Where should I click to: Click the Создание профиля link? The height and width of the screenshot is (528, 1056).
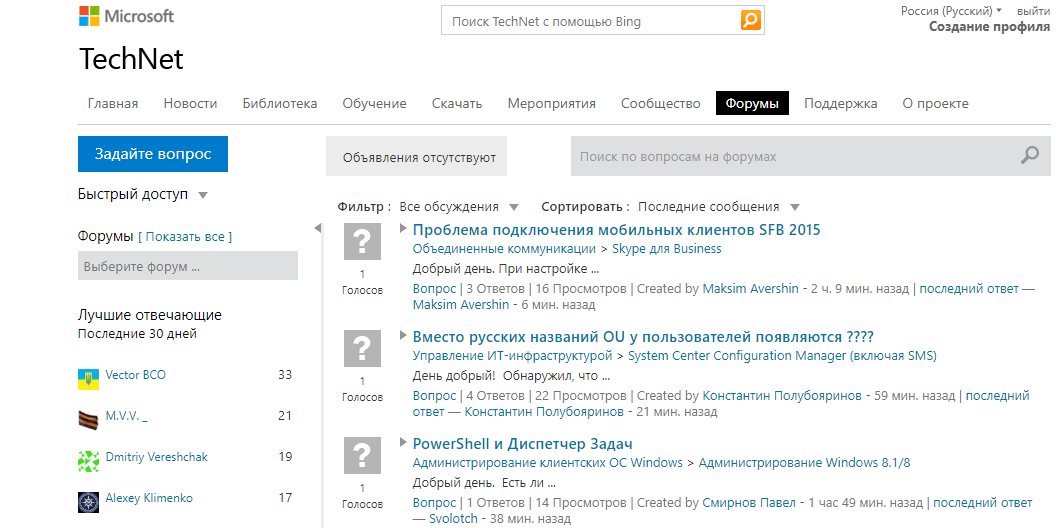[989, 27]
